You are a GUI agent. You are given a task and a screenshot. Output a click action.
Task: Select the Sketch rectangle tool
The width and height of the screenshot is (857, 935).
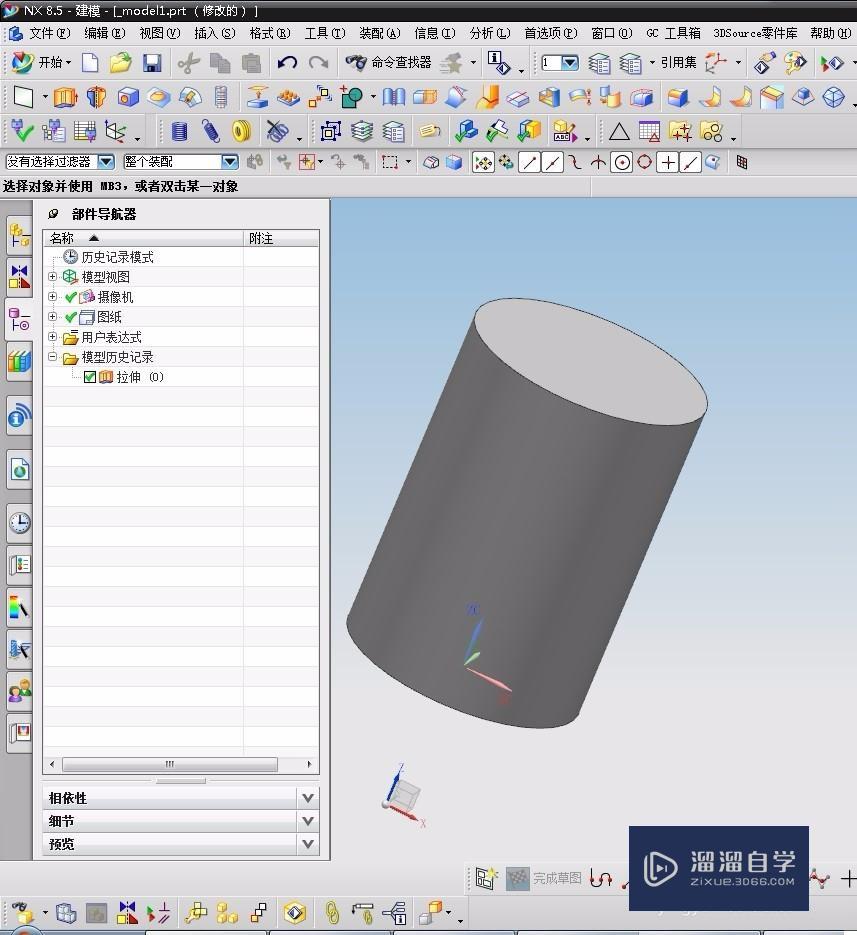[x=23, y=97]
